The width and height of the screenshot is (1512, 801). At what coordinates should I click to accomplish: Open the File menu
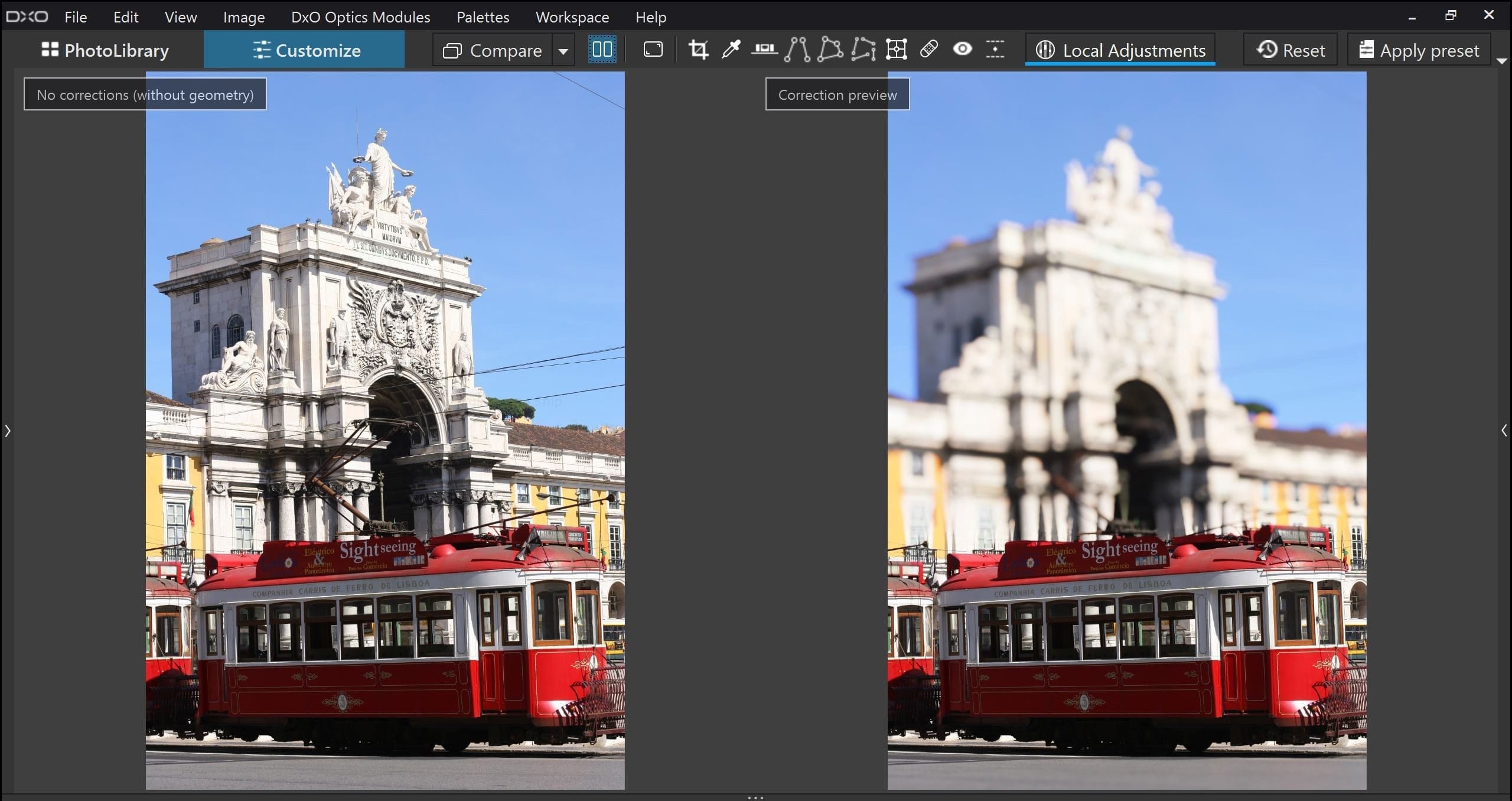coord(76,17)
